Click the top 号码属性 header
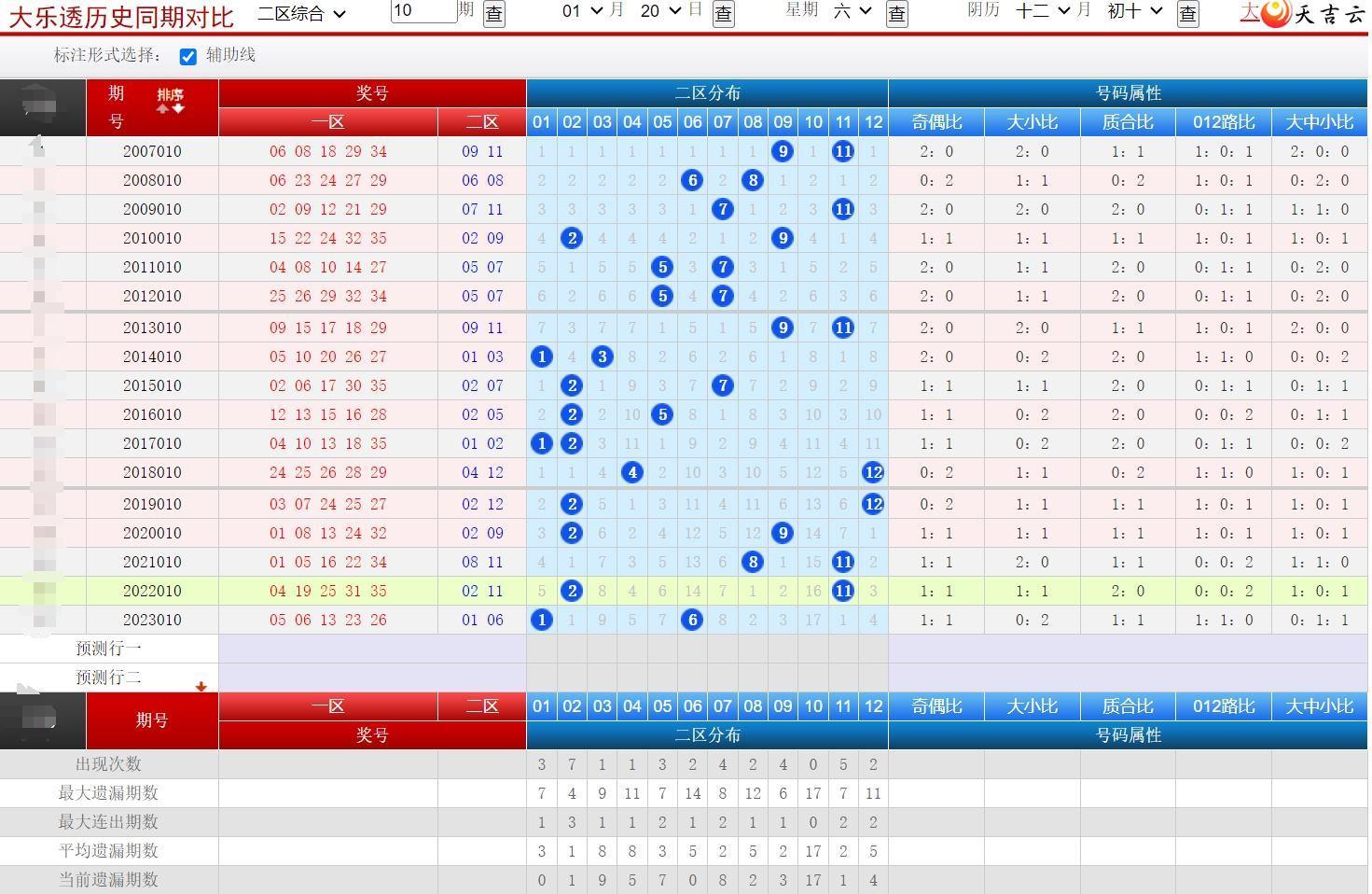Viewport: 1372px width, 894px height. pos(1128,93)
